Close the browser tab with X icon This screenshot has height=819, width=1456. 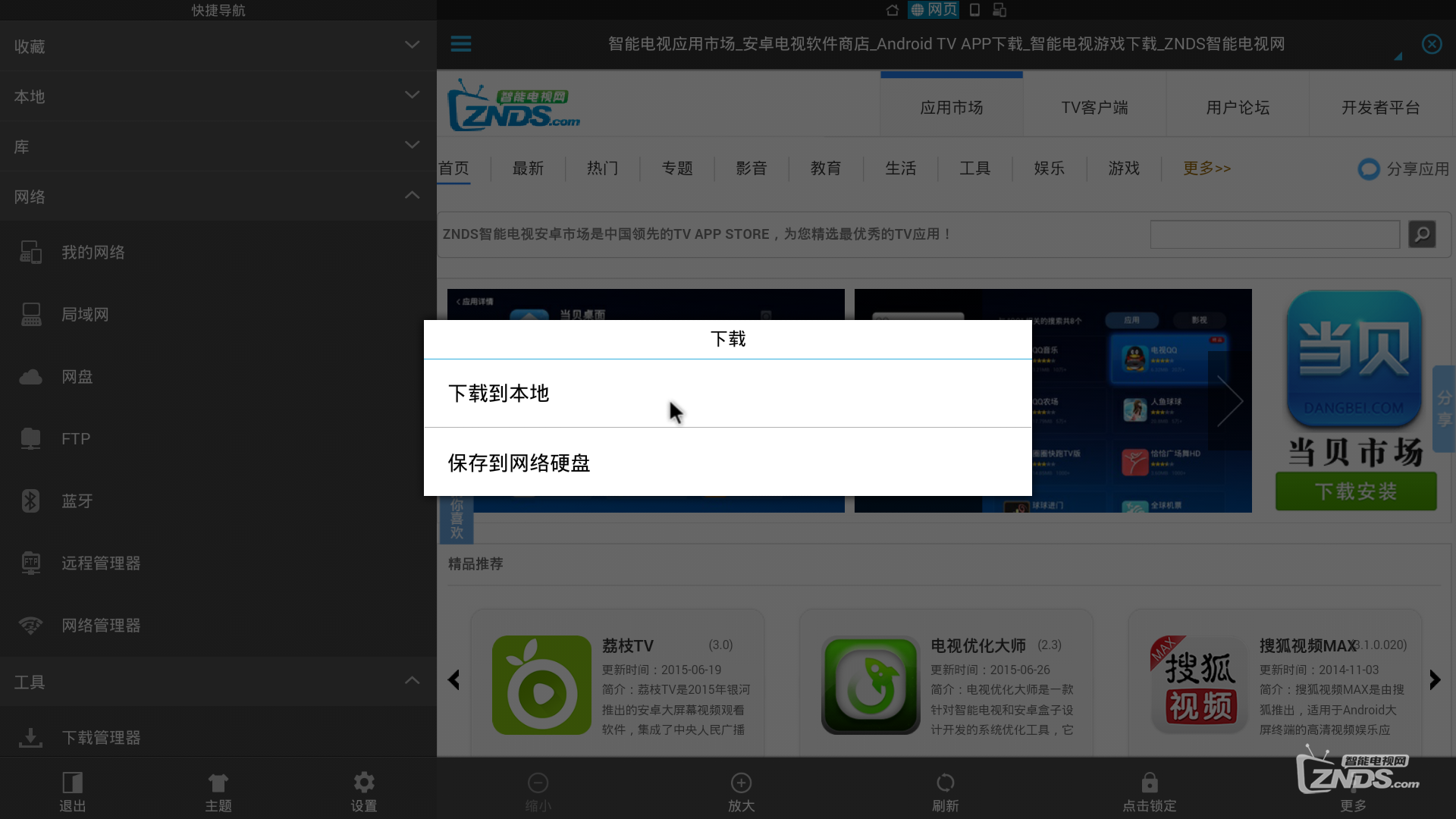pyautogui.click(x=1432, y=44)
